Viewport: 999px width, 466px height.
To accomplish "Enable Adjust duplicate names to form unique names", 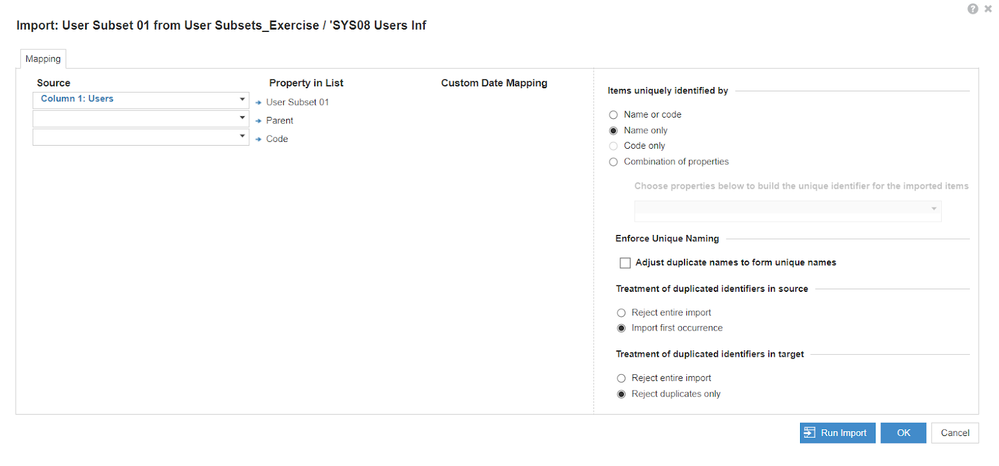I will pos(625,263).
